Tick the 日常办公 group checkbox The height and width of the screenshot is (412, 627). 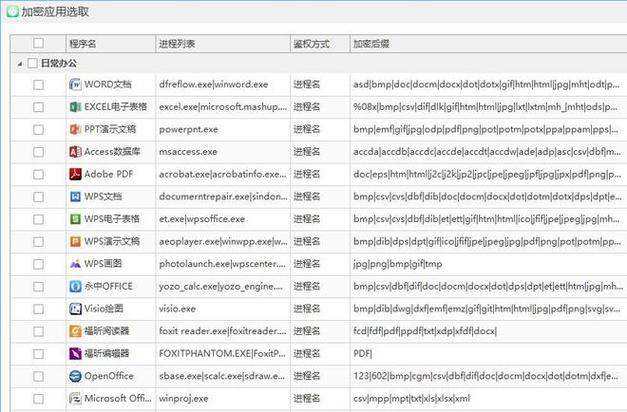32,63
